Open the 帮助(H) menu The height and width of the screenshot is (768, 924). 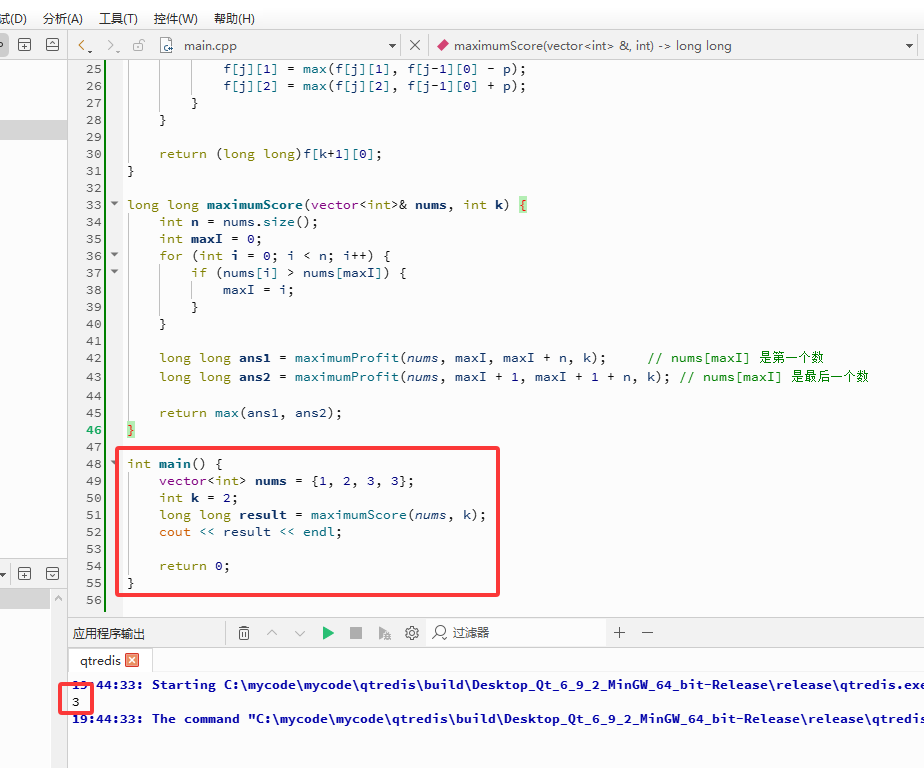[234, 19]
